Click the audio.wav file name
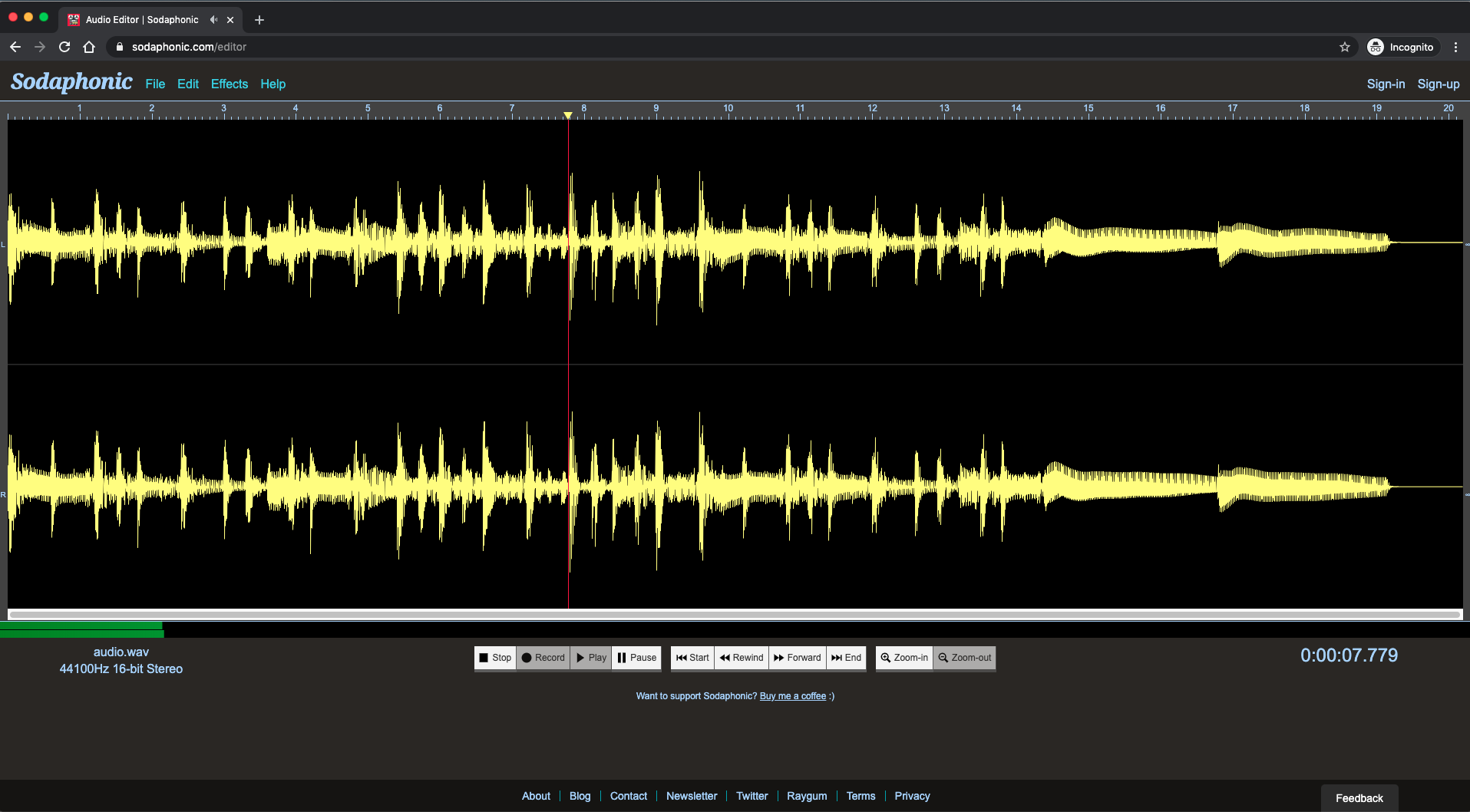1470x812 pixels. pyautogui.click(x=121, y=652)
